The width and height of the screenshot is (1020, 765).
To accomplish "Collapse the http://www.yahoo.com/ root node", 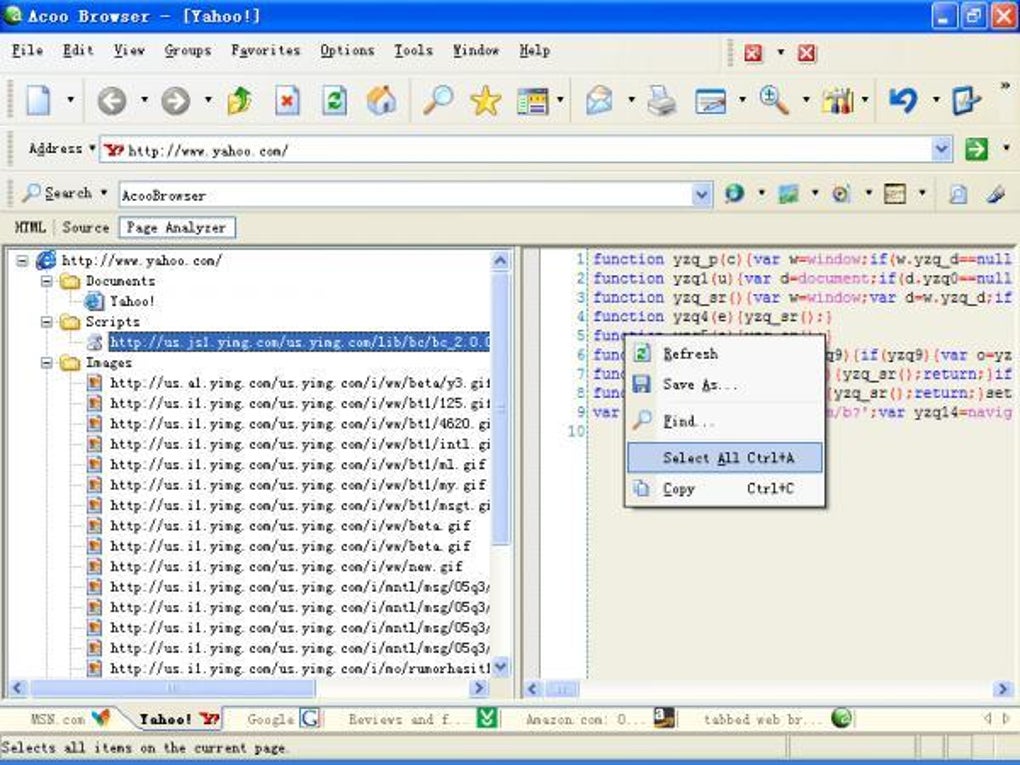I will click(x=22, y=261).
